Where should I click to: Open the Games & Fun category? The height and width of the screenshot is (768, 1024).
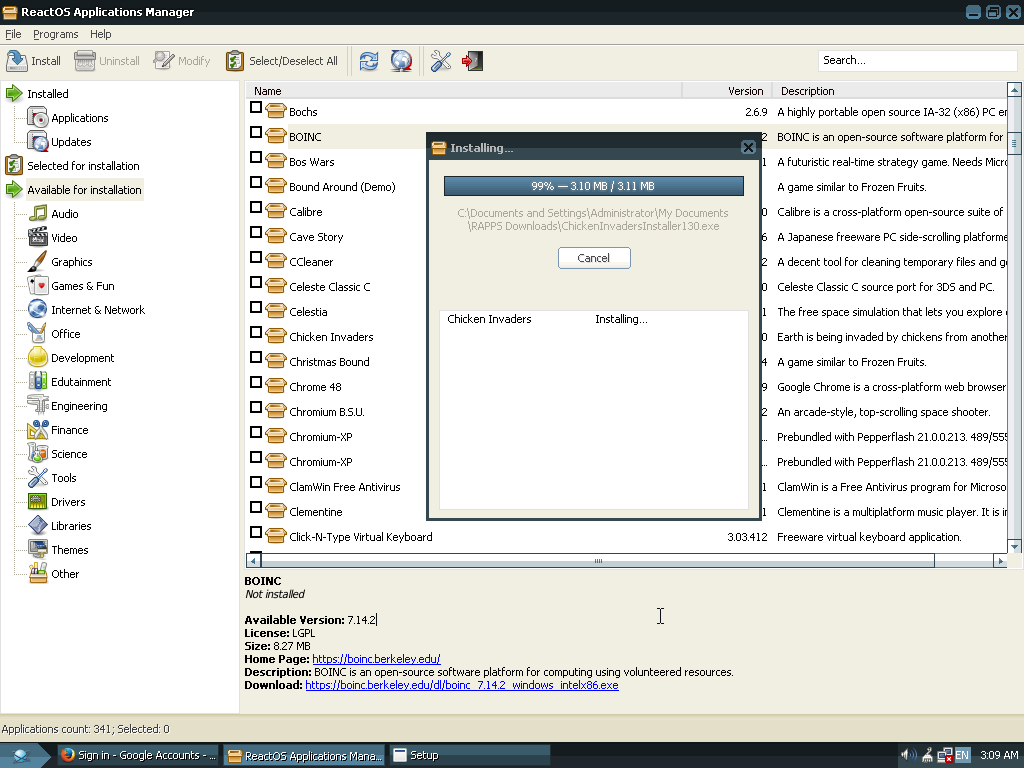(x=82, y=286)
